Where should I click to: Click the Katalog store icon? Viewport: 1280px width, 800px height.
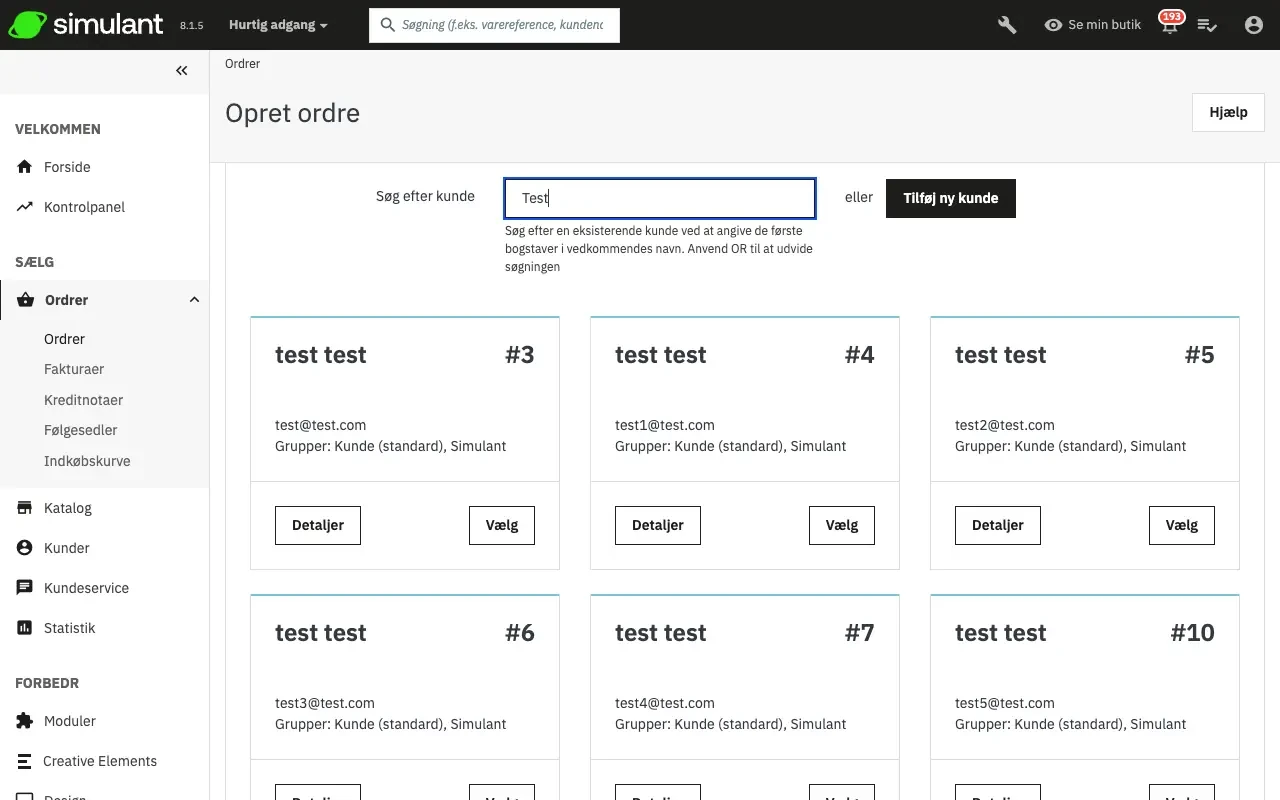(x=25, y=508)
